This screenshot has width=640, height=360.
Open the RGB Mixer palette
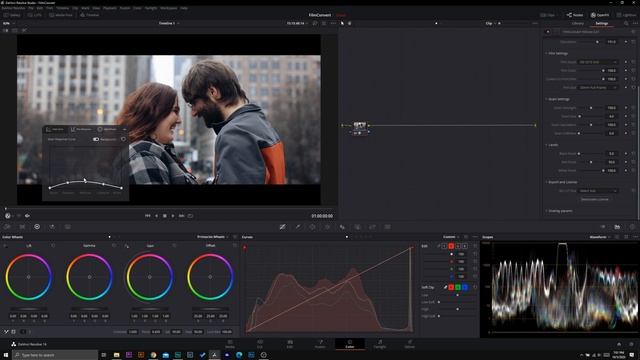[x=52, y=227]
